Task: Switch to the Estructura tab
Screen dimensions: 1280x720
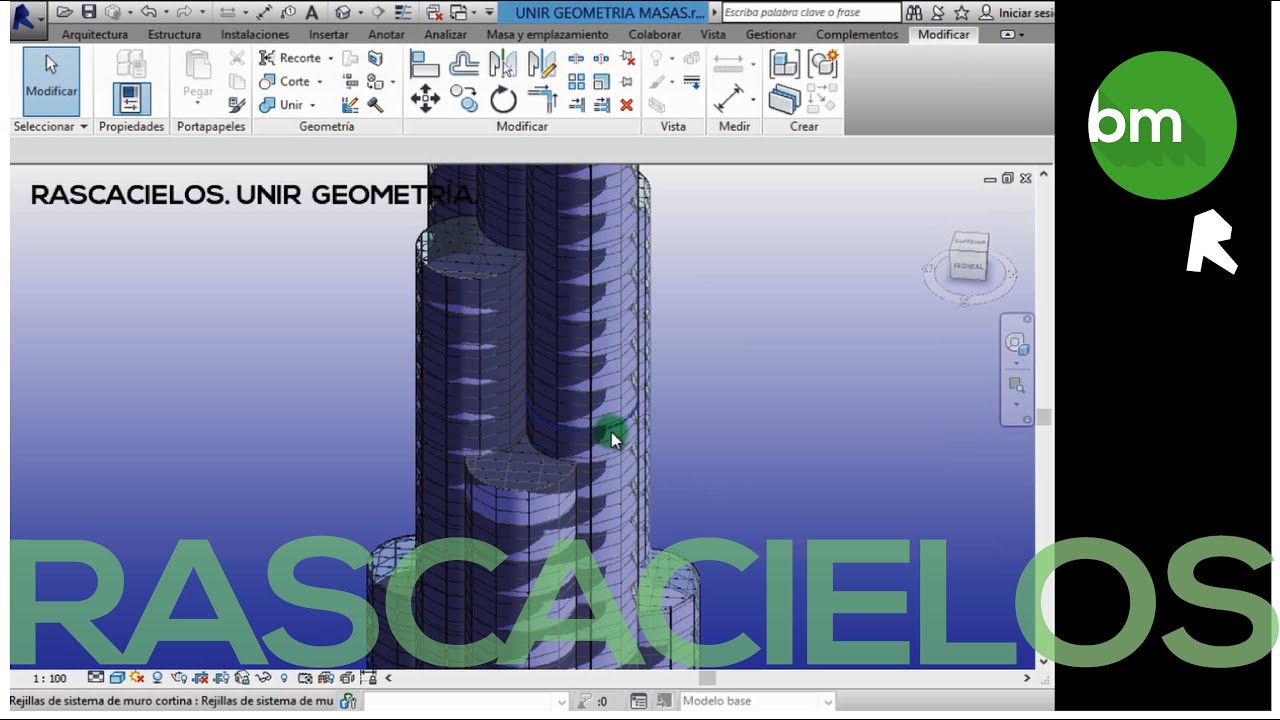Action: click(x=174, y=34)
